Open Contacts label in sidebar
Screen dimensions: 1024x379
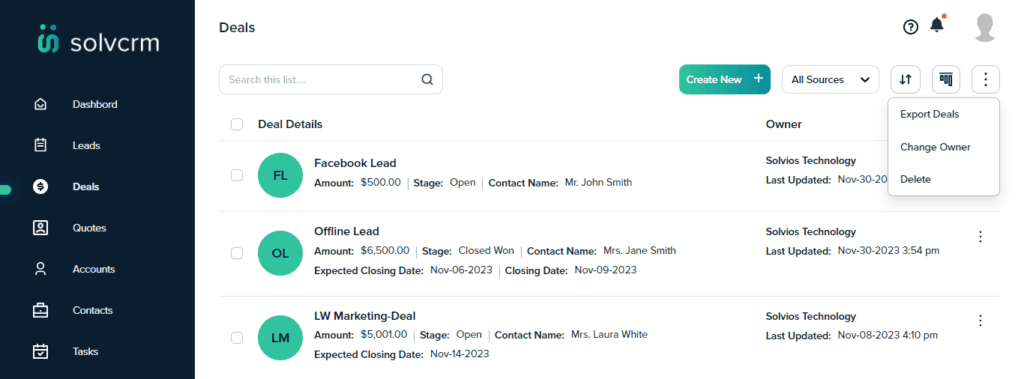click(93, 310)
